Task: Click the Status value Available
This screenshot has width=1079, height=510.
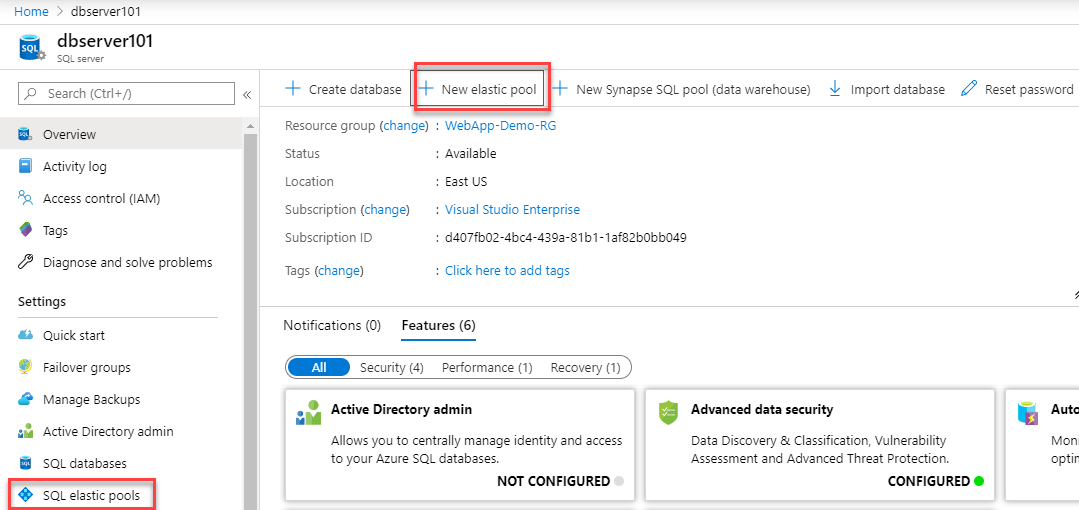Action: (x=471, y=153)
